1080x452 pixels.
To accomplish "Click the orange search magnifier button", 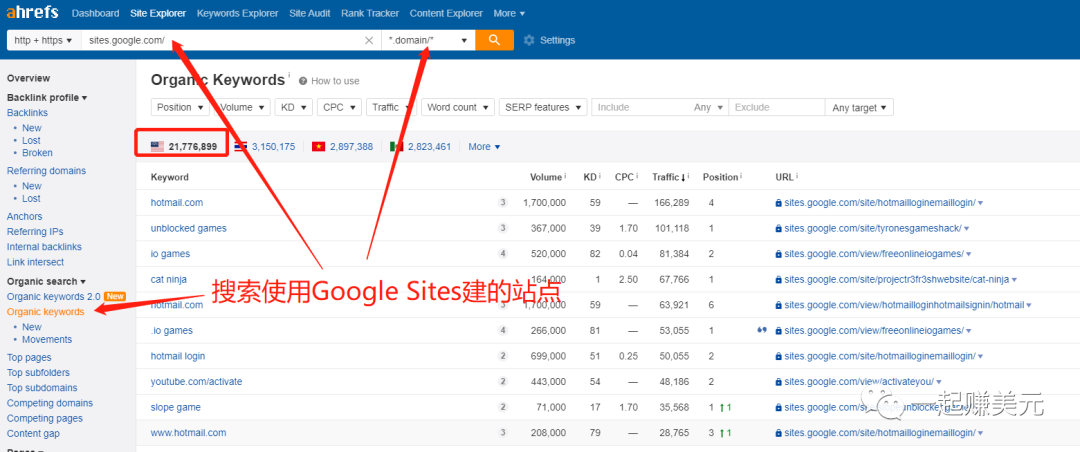I will (495, 40).
